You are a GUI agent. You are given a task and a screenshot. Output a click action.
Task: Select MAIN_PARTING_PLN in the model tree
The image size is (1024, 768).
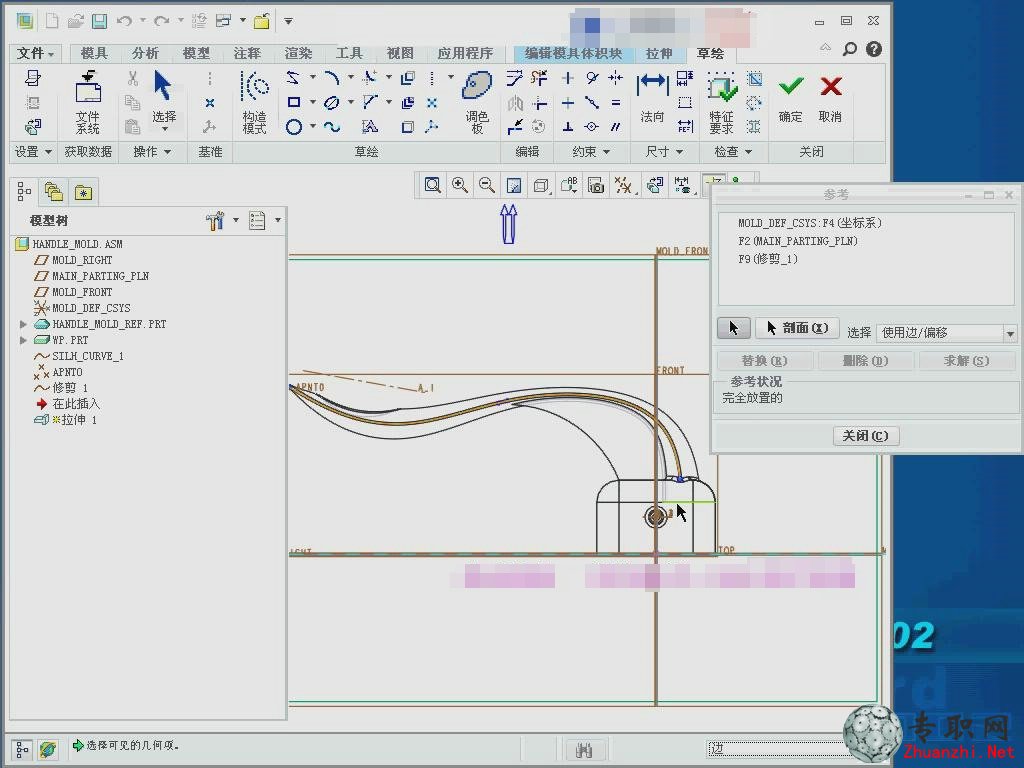tap(100, 276)
